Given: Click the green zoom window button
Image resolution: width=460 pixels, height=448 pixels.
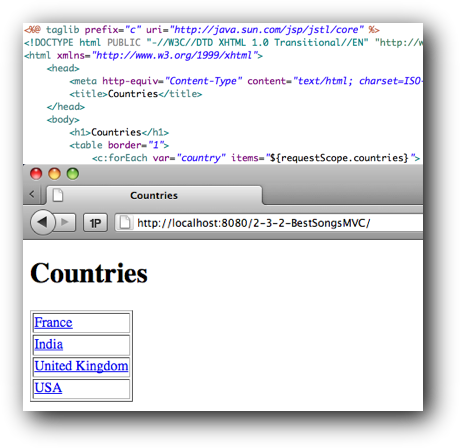Looking at the screenshot, I should pos(73,174).
